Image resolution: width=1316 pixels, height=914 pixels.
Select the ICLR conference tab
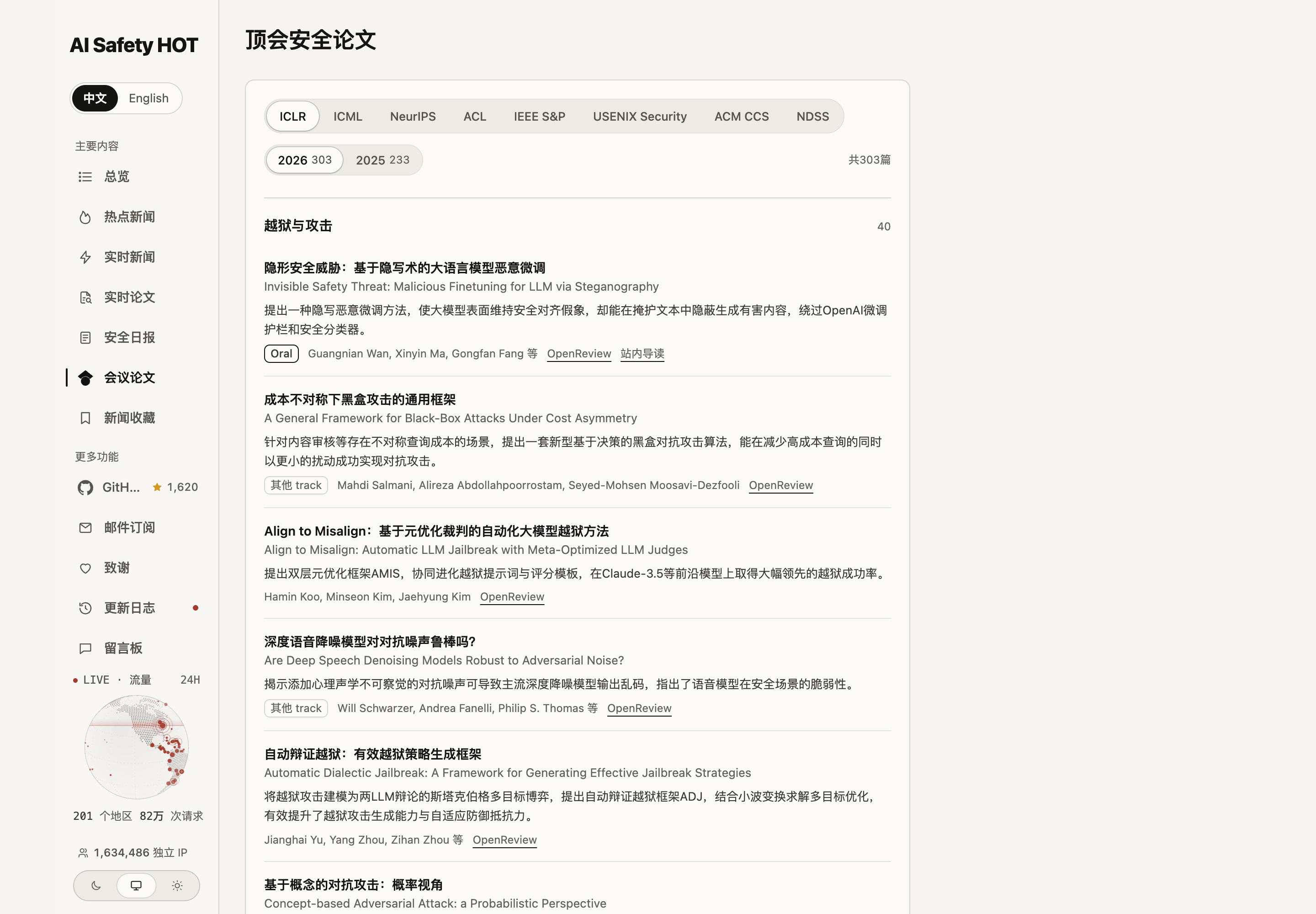292,117
